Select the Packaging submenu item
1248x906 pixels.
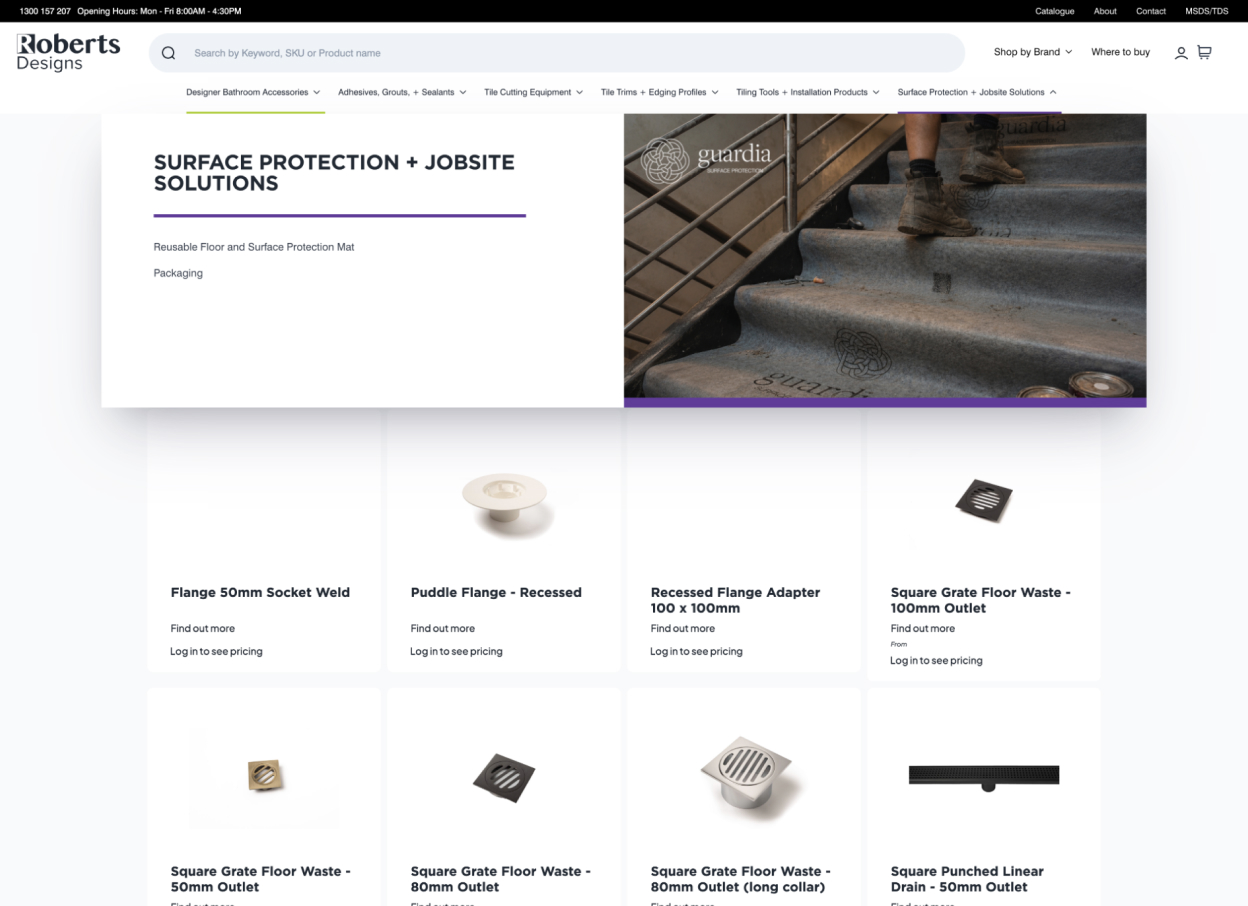(178, 273)
